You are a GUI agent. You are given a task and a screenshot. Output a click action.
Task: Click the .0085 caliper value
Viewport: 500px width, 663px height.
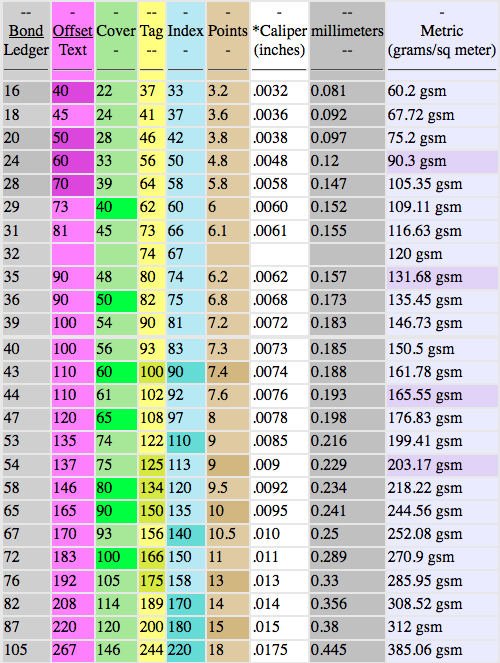(x=270, y=441)
